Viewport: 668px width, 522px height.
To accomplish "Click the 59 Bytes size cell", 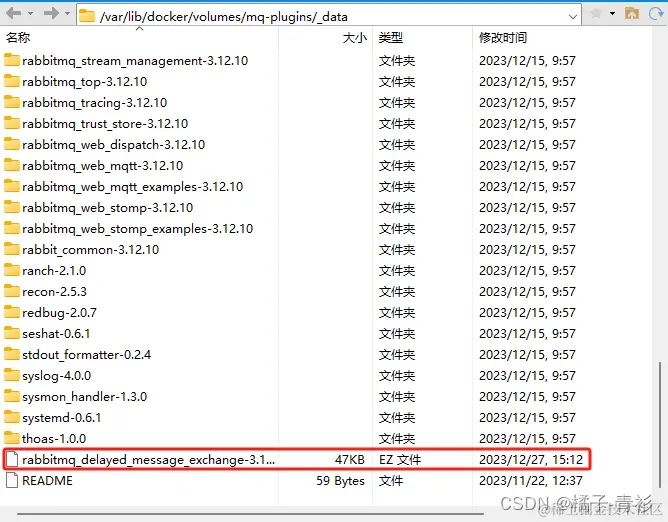I will pyautogui.click(x=340, y=481).
